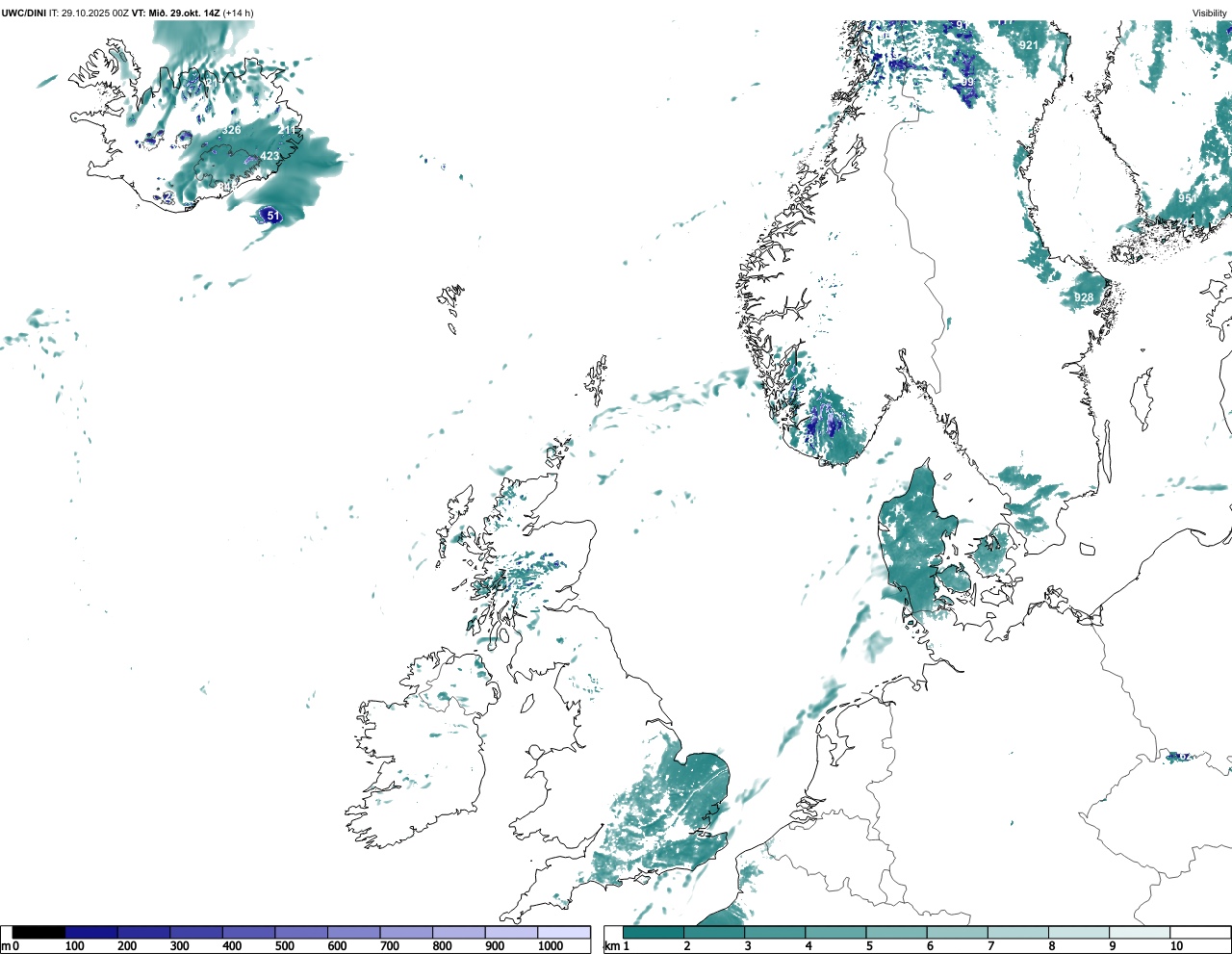Pick the 3–4 km legend swatch

775,932
